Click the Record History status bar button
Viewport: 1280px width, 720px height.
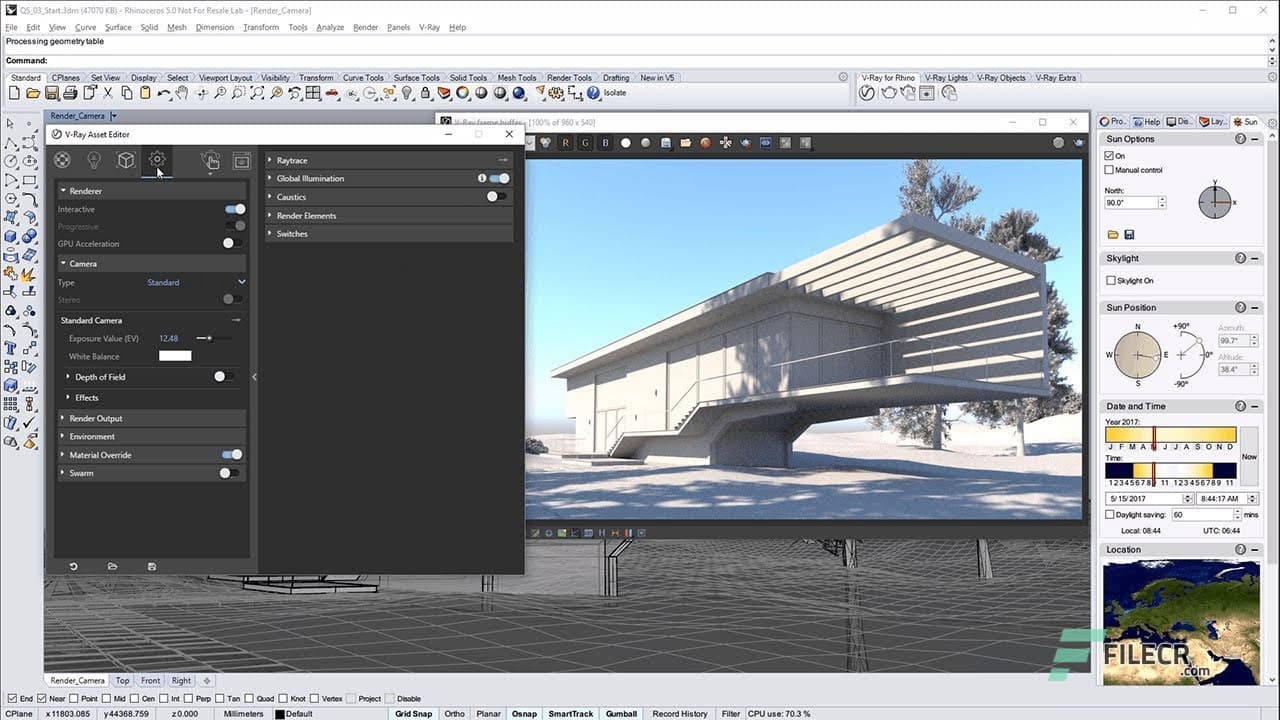[679, 714]
